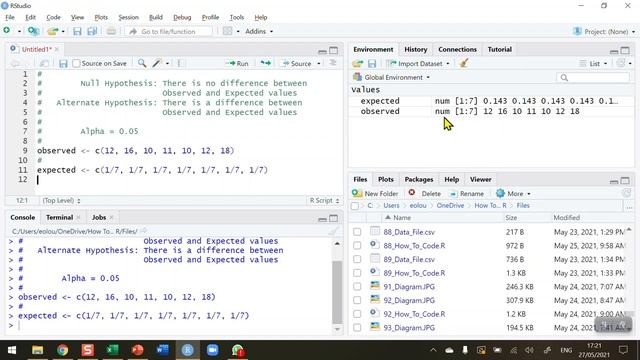The height and width of the screenshot is (360, 640).
Task: Select checkbox for 89_How_To_Code.R
Action: click(357, 273)
